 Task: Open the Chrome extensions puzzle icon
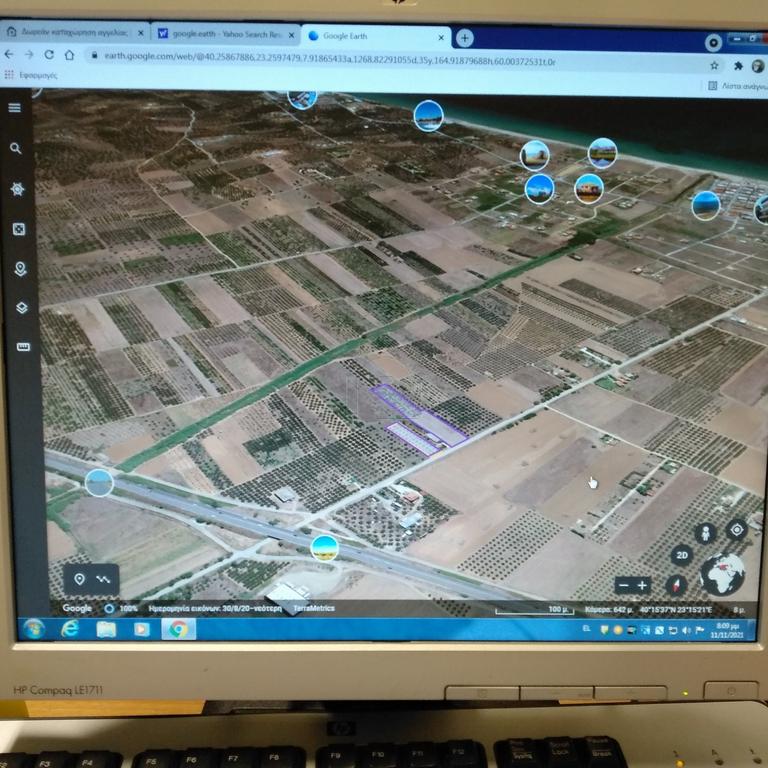point(738,66)
